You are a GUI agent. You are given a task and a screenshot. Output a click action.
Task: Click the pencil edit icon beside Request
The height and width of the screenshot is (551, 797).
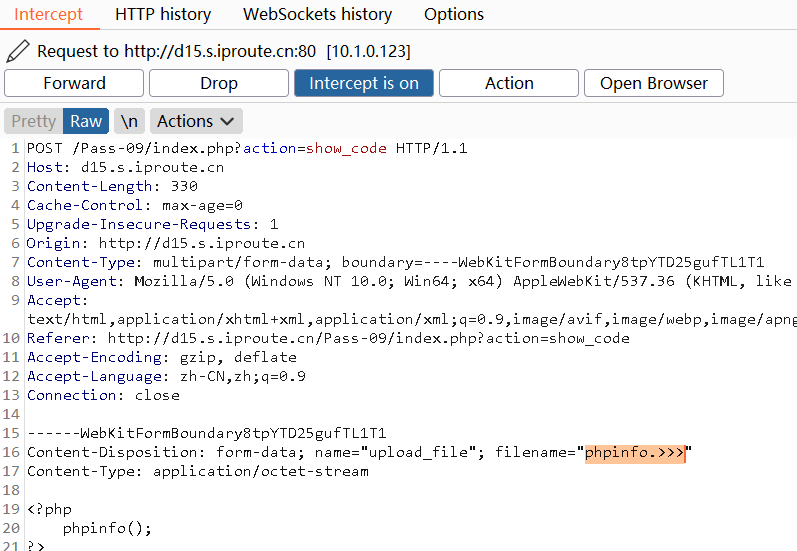17,51
